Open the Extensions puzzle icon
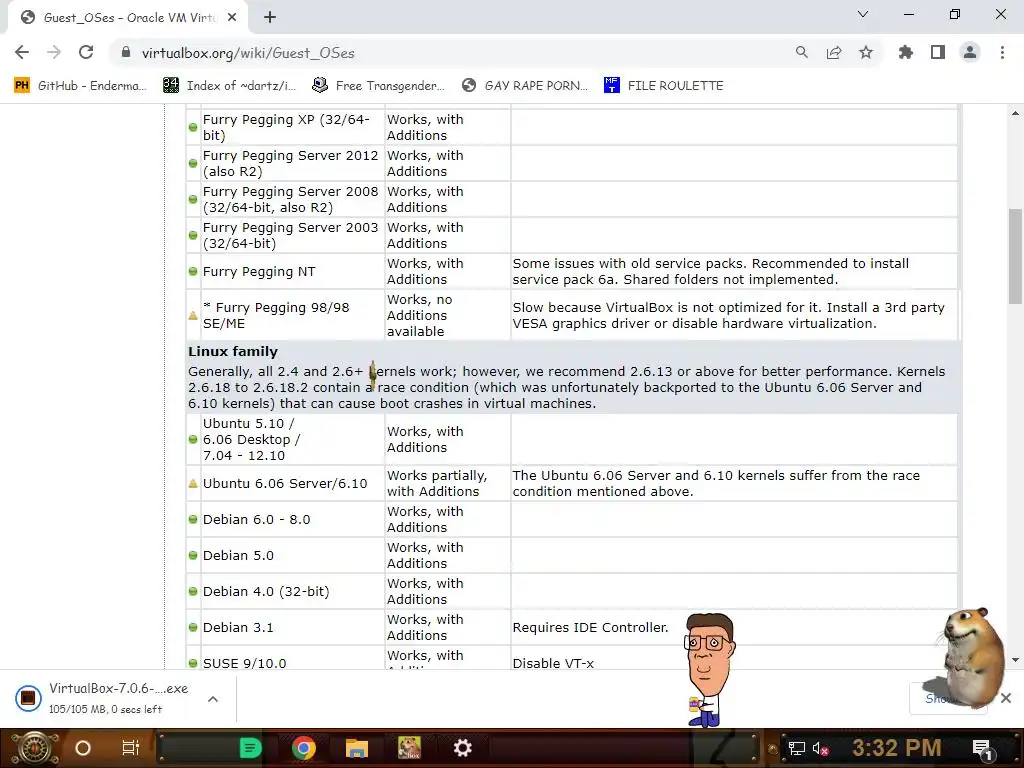1024x768 pixels. tap(906, 52)
